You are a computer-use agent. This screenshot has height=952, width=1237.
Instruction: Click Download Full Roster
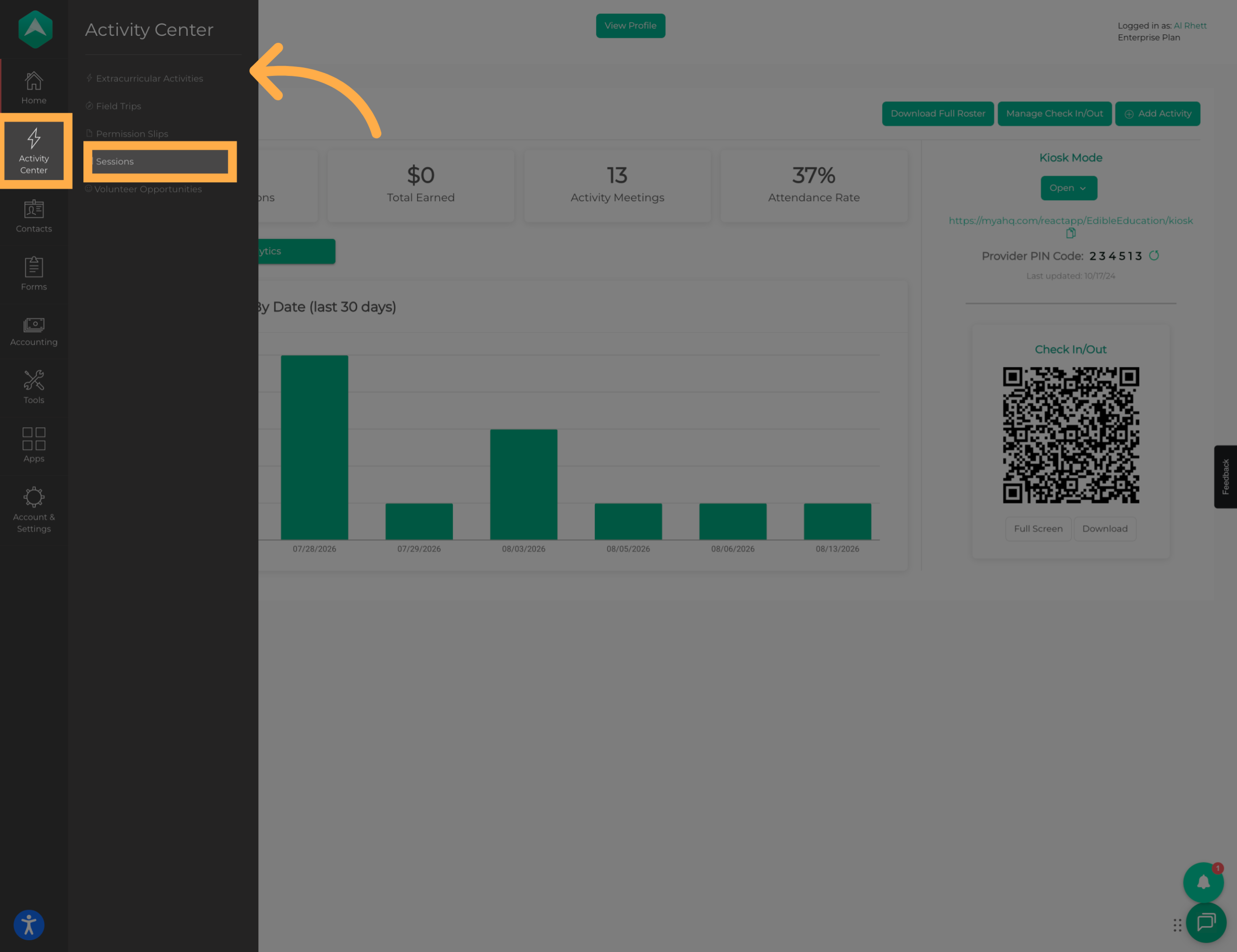(x=938, y=113)
